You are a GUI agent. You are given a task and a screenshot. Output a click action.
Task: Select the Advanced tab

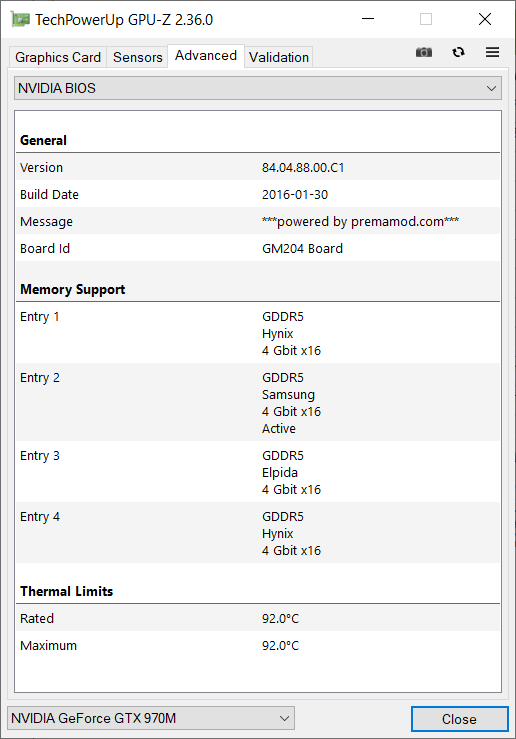click(206, 56)
